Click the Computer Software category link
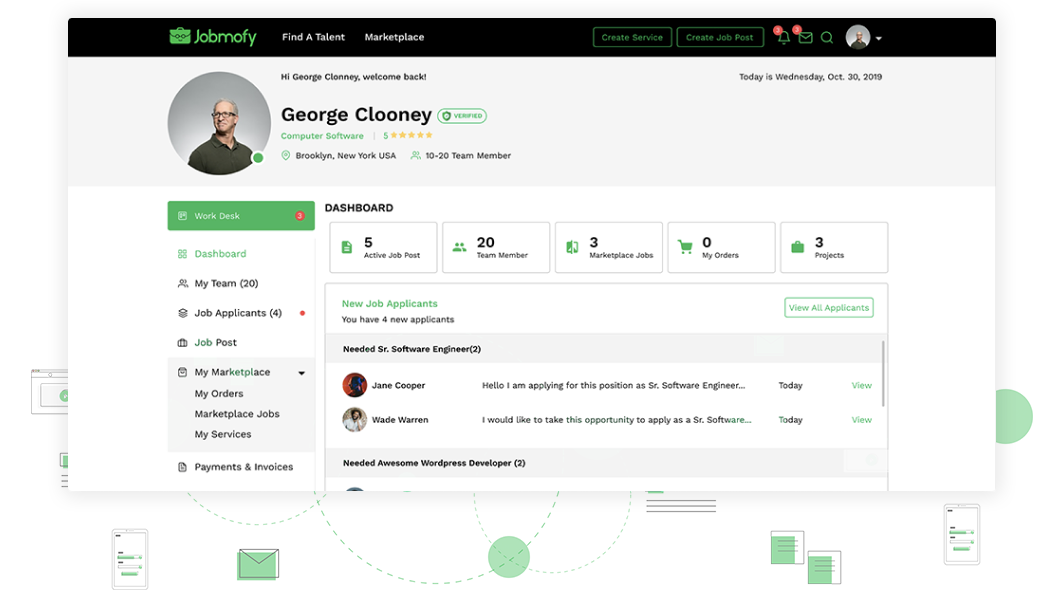 [x=322, y=136]
